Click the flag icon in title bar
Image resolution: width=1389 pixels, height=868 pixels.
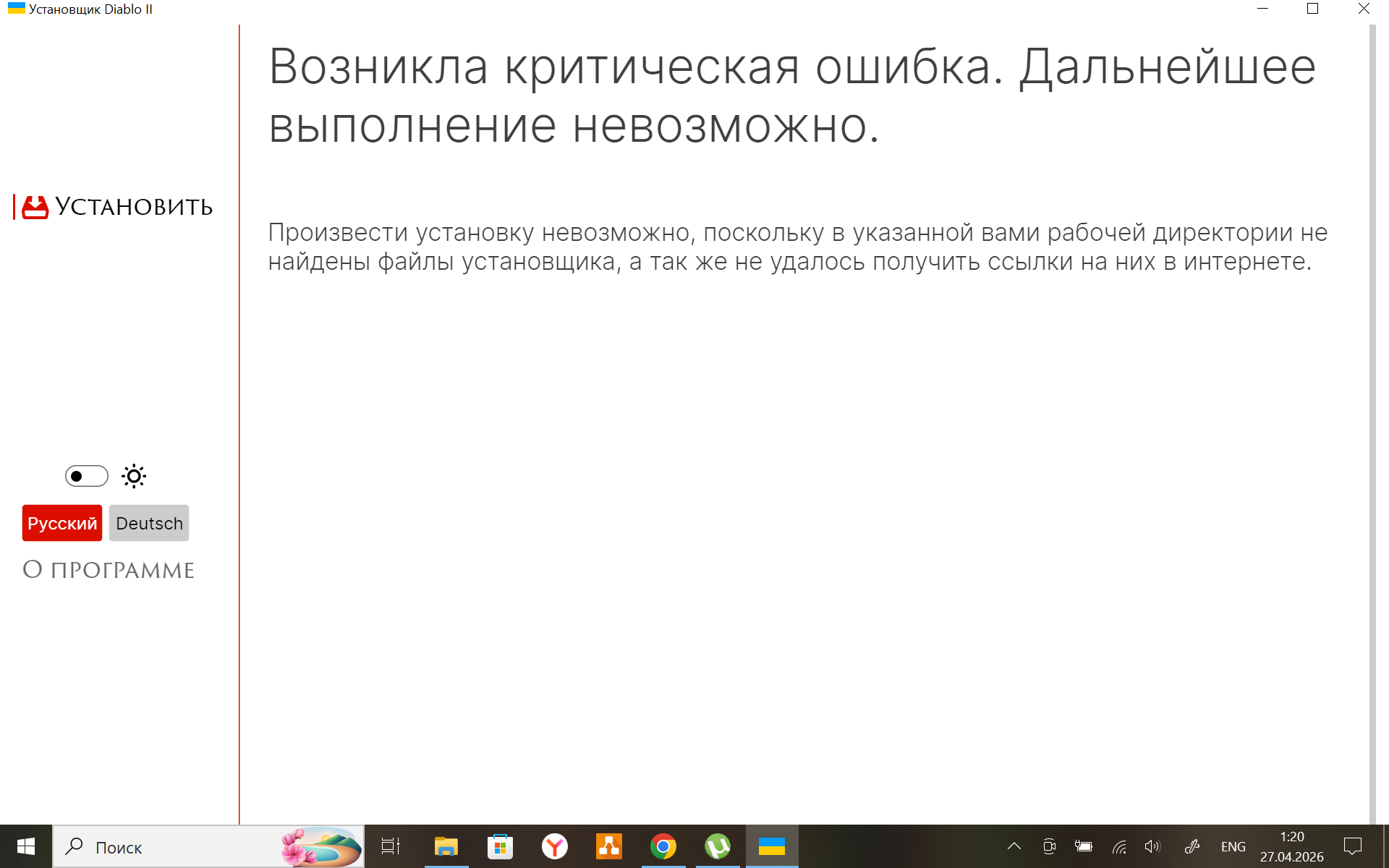[x=17, y=9]
